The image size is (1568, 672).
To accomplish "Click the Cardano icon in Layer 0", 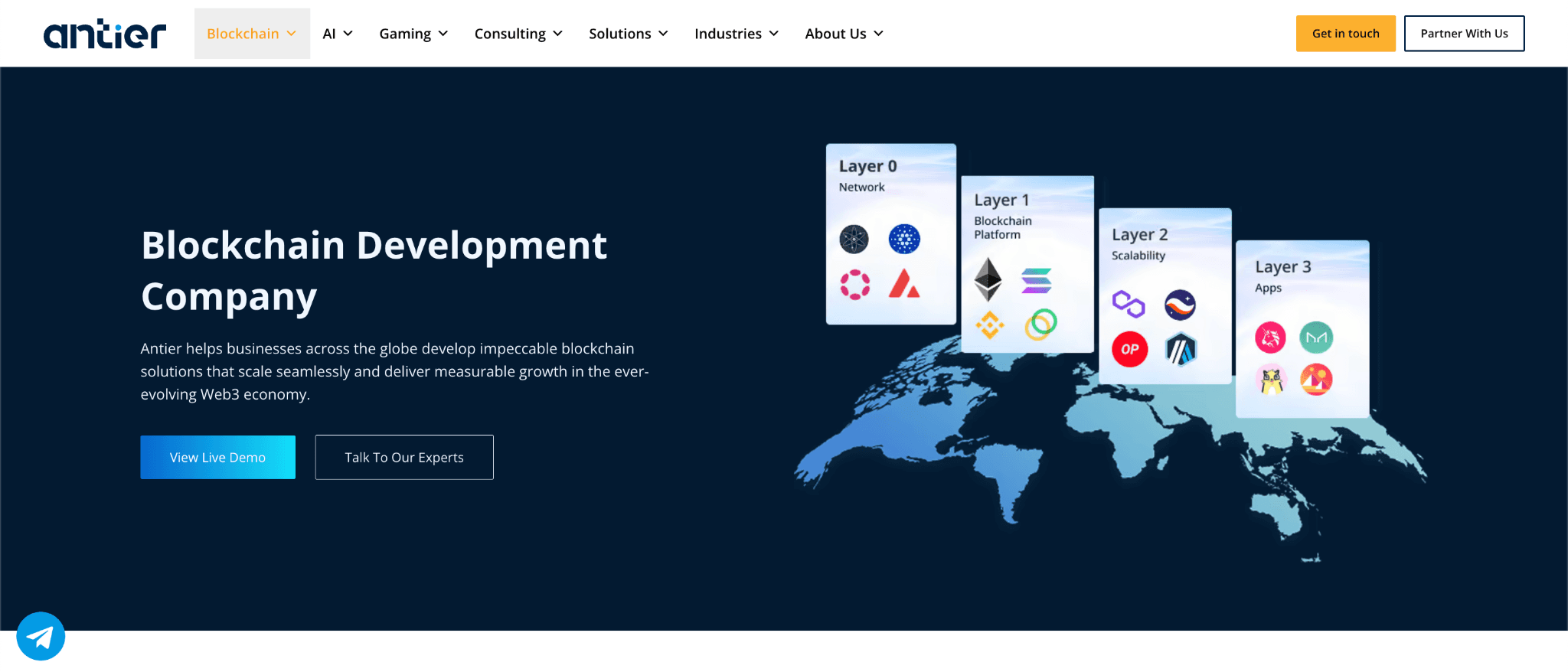I will click(904, 239).
